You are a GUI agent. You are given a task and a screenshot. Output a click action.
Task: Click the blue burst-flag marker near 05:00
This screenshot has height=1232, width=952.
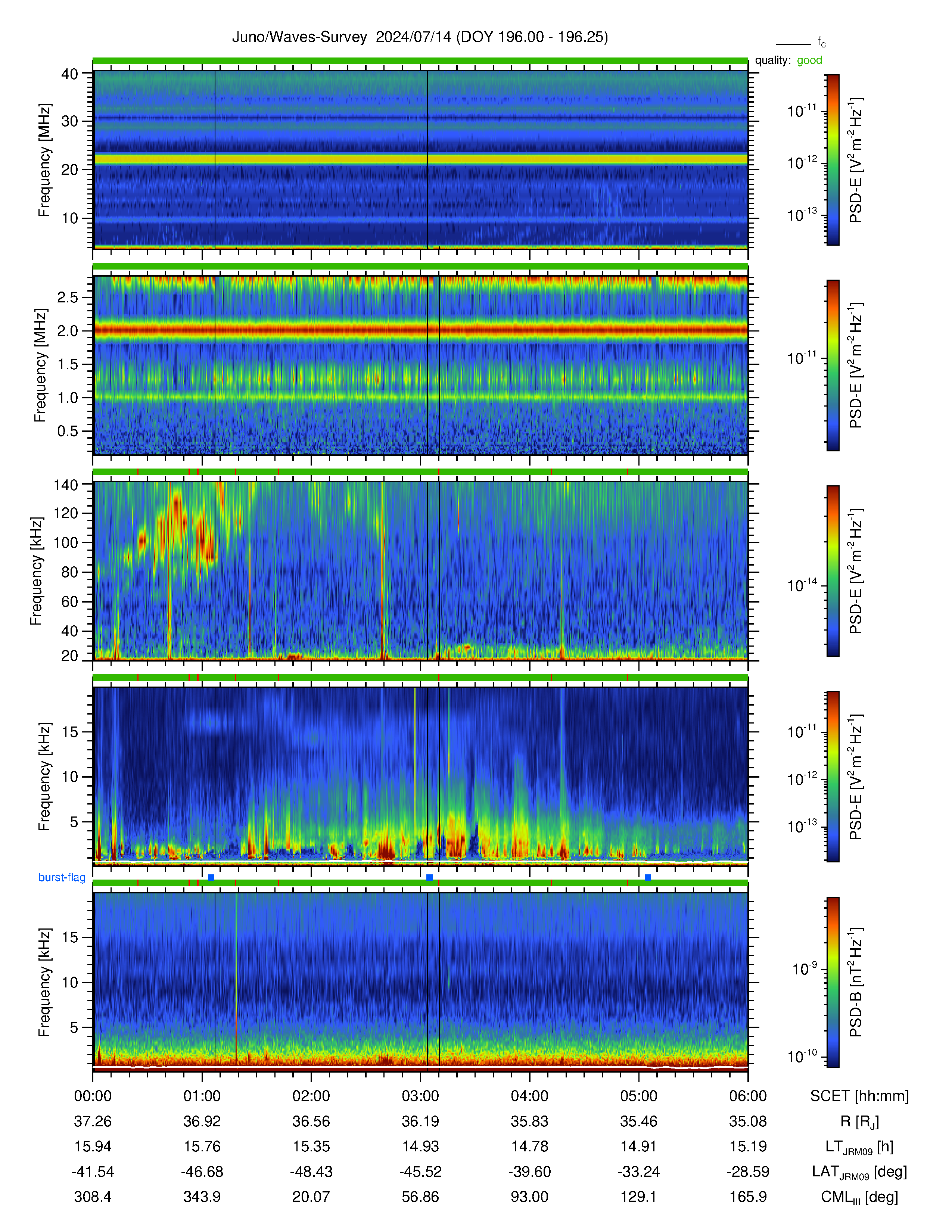point(647,877)
